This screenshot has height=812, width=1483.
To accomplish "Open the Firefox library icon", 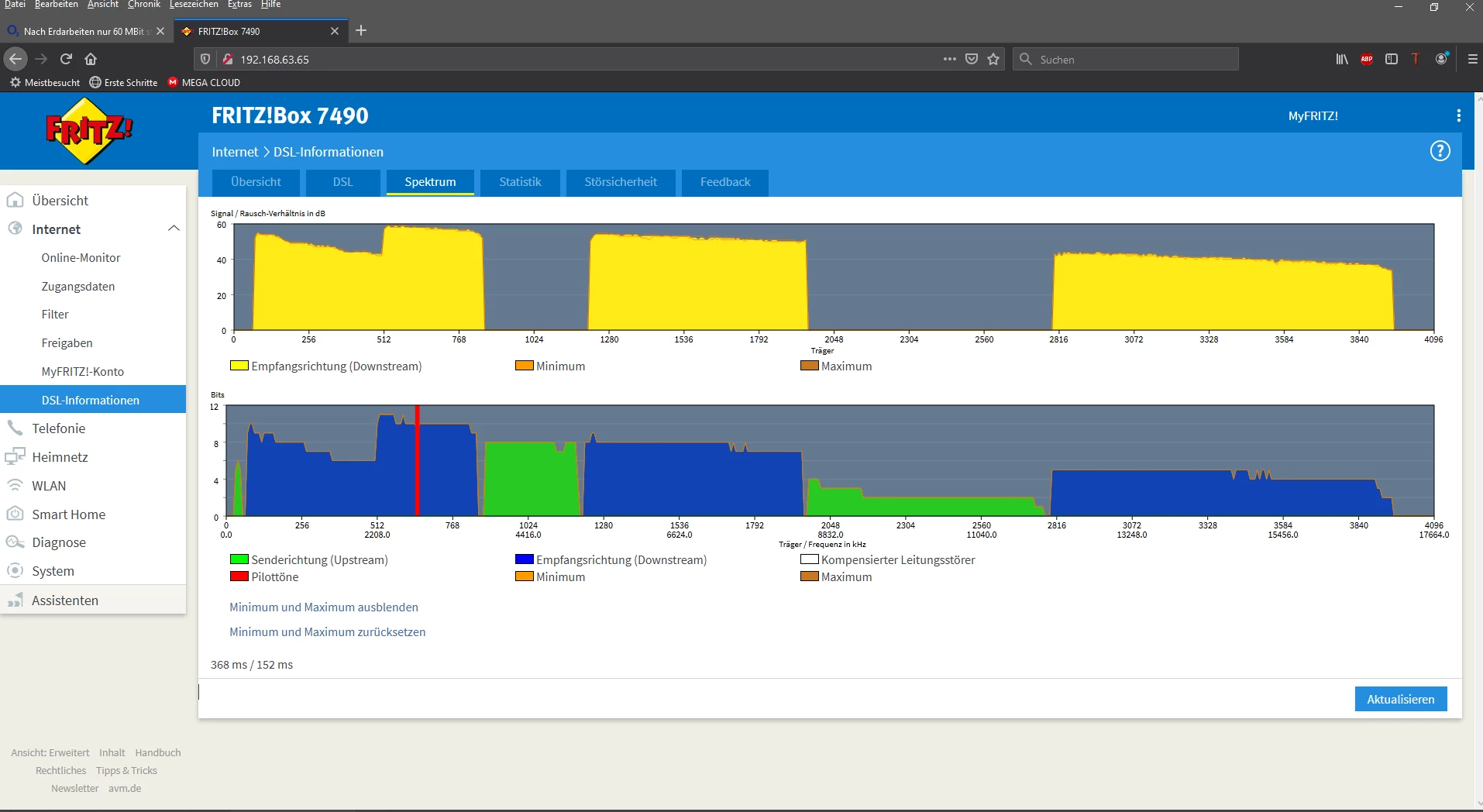I will click(x=1342, y=59).
